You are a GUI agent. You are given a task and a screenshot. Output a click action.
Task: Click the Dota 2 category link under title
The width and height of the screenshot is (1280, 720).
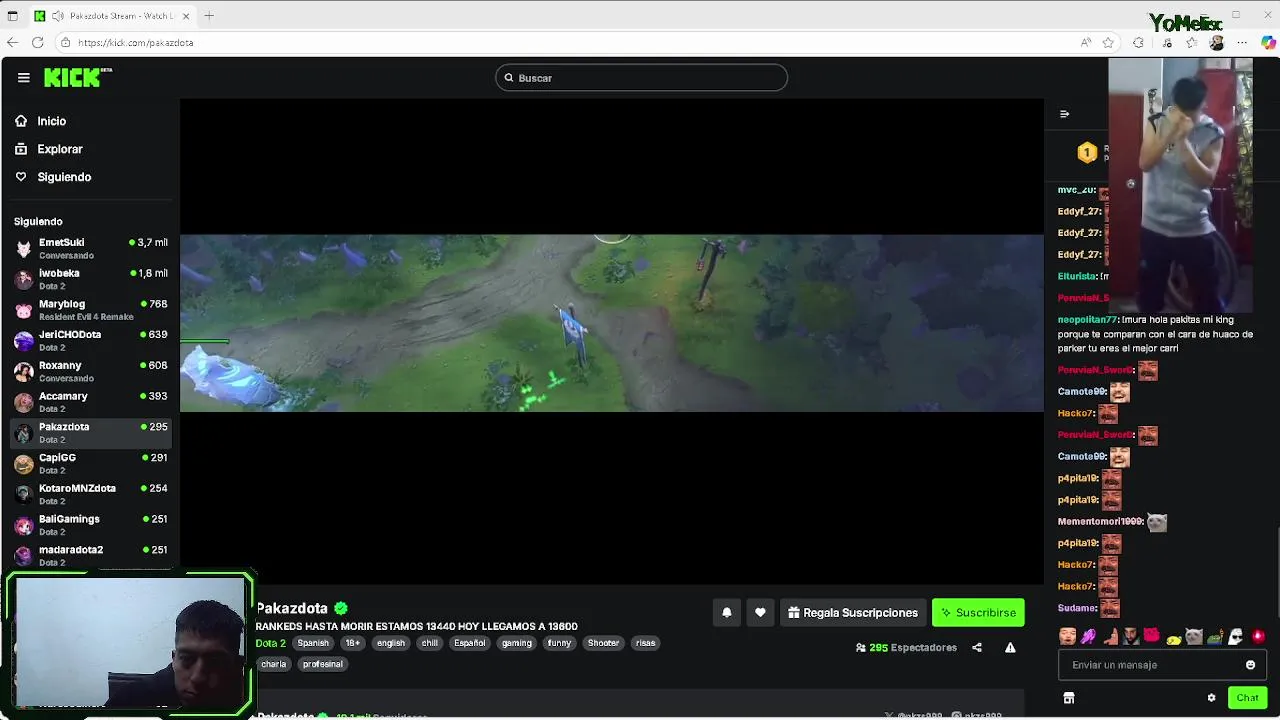tap(270, 643)
